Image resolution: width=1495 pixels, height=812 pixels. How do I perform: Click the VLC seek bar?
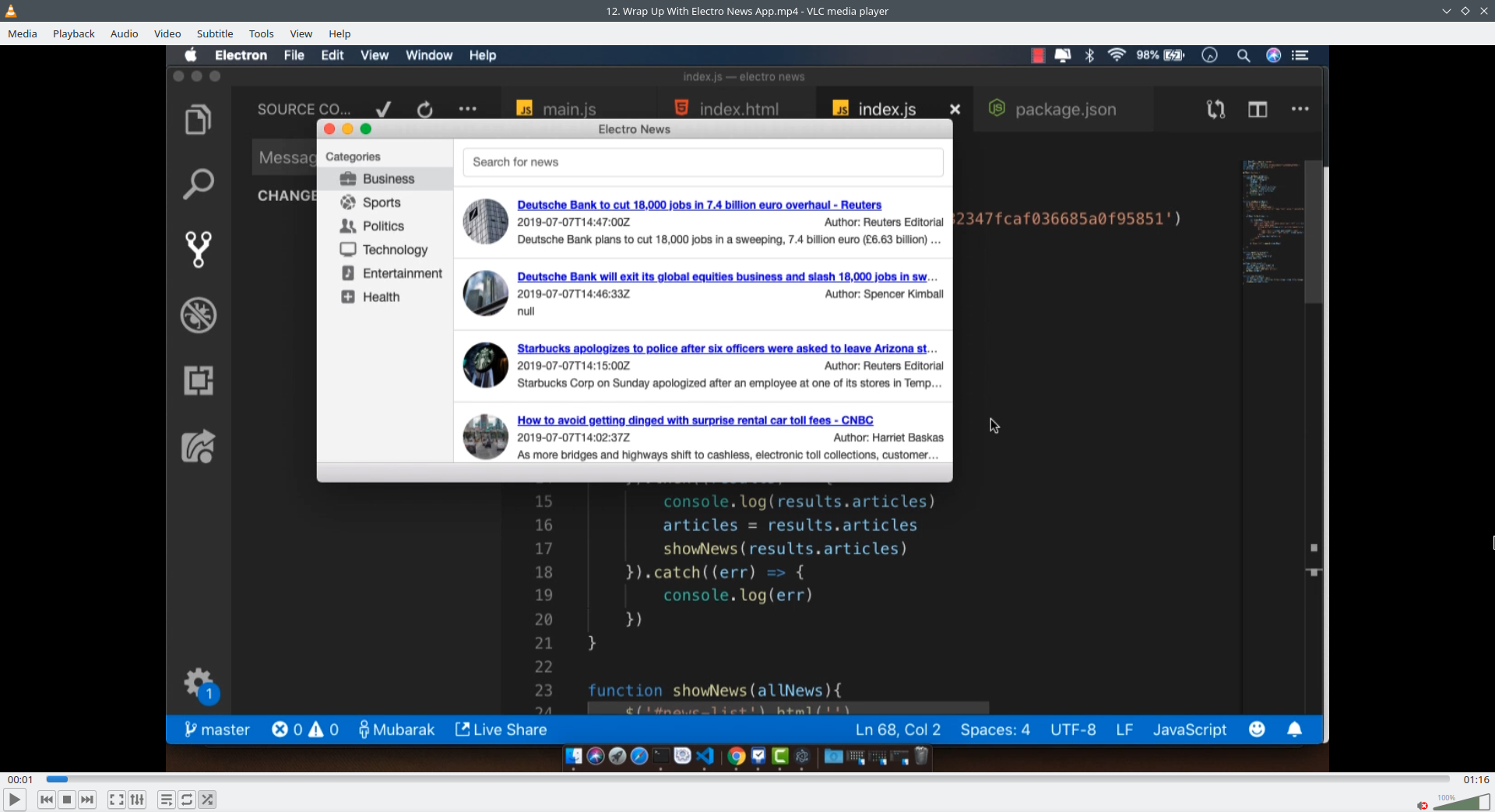point(748,779)
